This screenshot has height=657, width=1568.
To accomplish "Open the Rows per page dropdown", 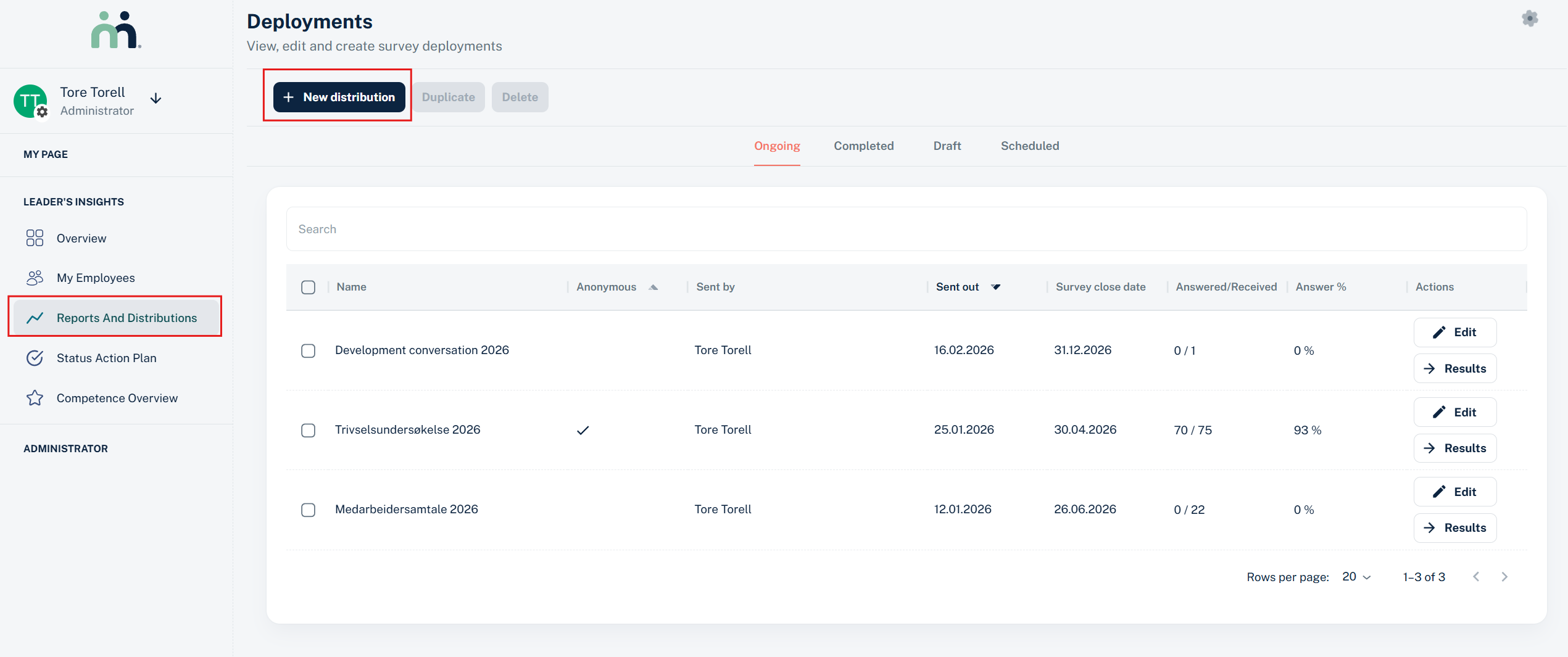I will point(1356,577).
